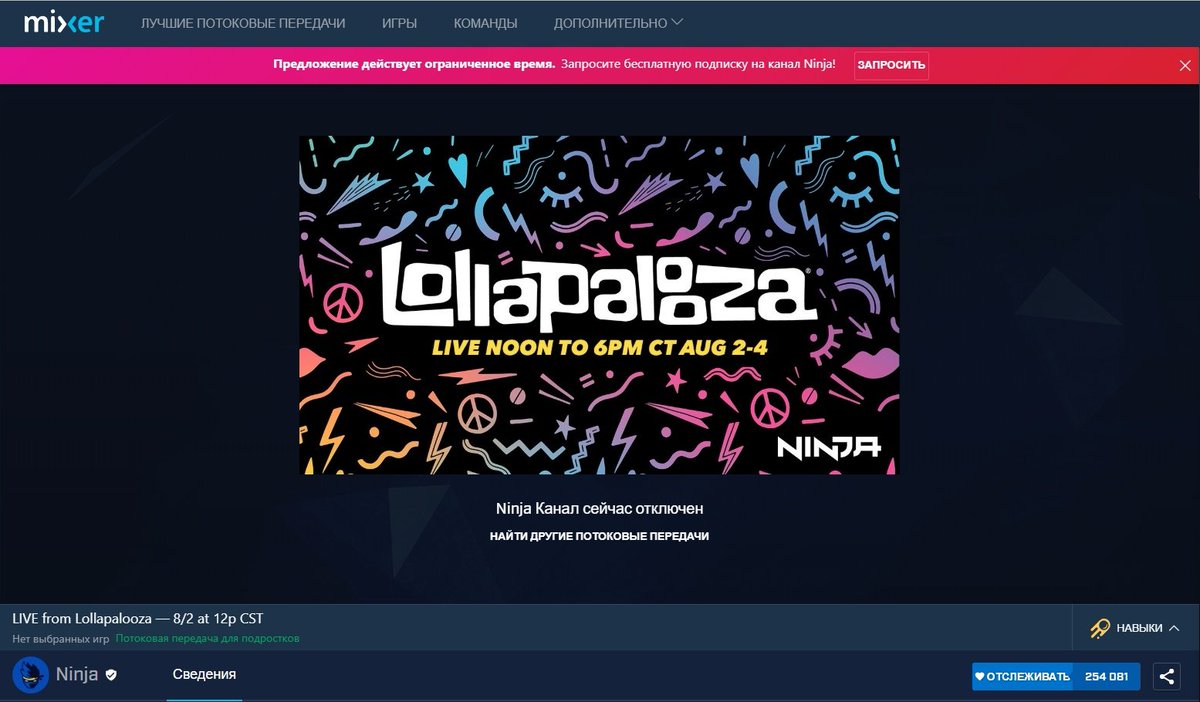Click the ОТСЛЕЖИВАТЬ follow button
The width and height of the screenshot is (1200, 702).
click(x=1023, y=677)
